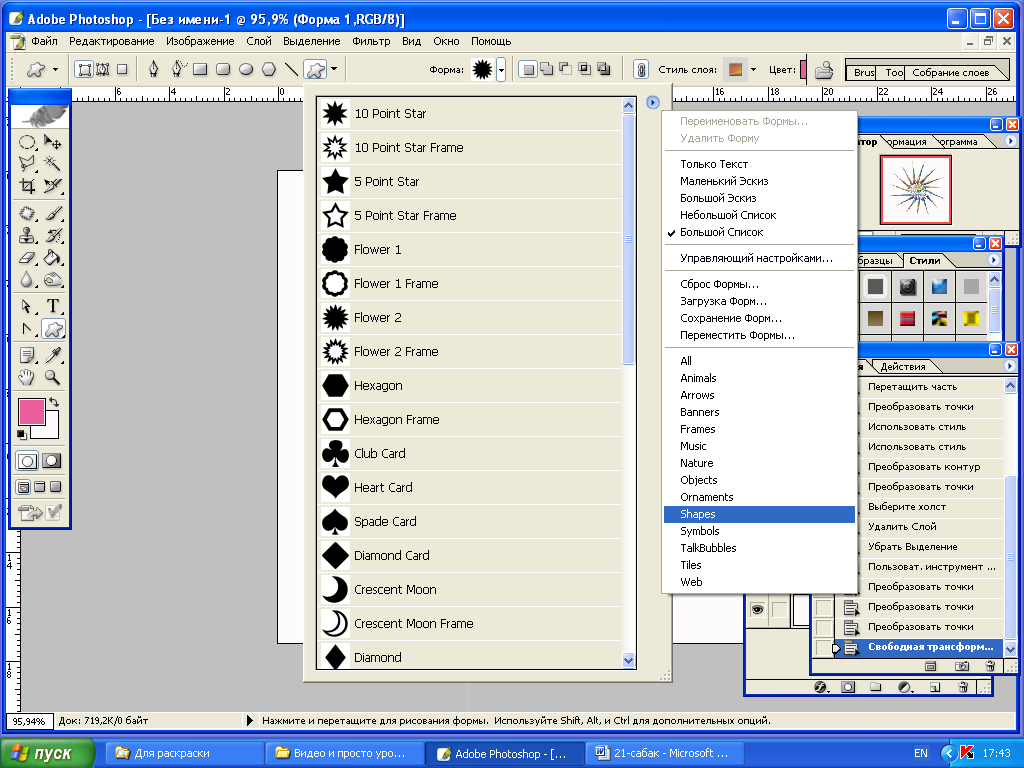Image resolution: width=1024 pixels, height=768 pixels.
Task: Toggle the layer visibility eye icon
Action: (x=758, y=609)
